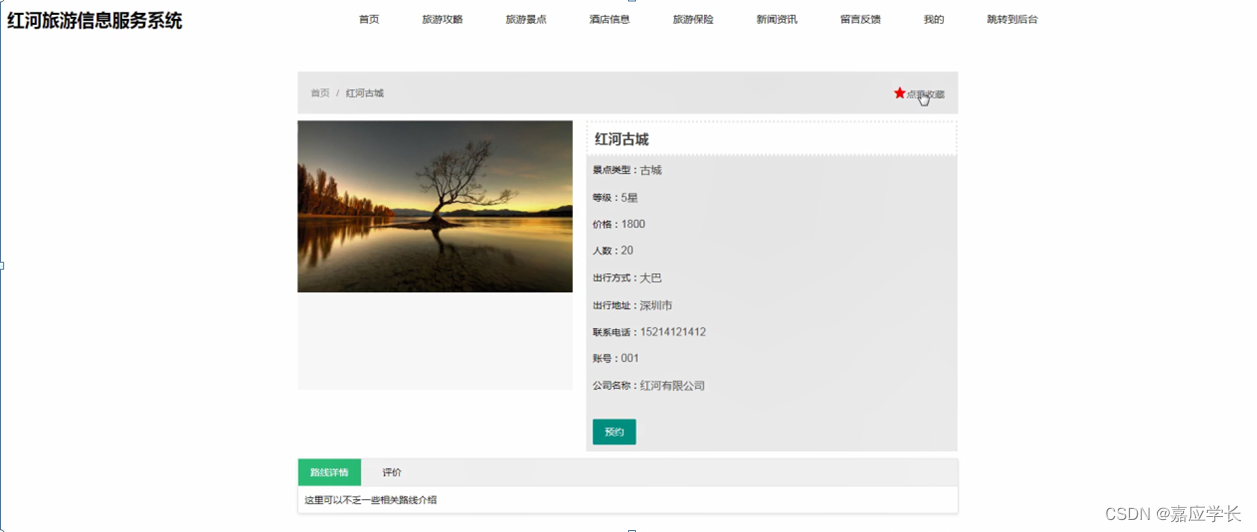
Task: Select the 账号：001 text
Action: [x=616, y=358]
